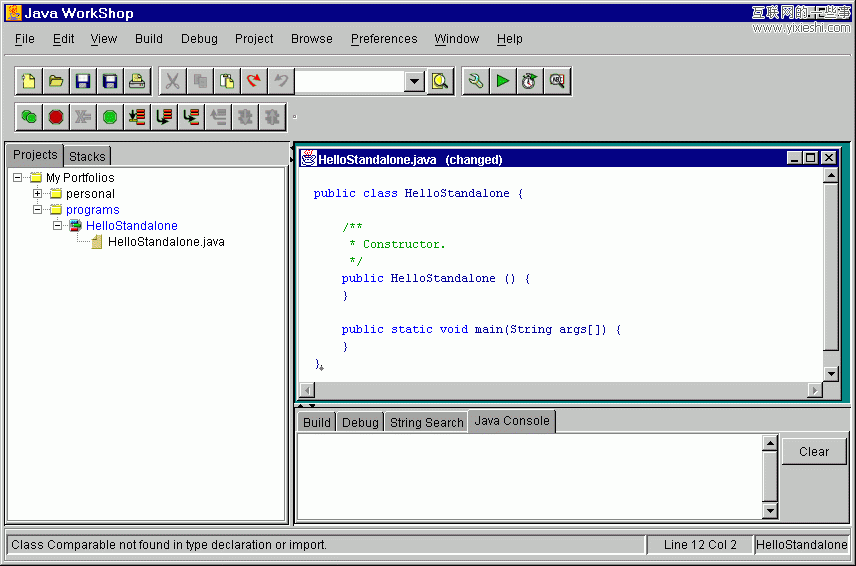Screen dimensions: 856x566
Task: Click the editor horizontal scrollbar right arrow
Action: (814, 390)
